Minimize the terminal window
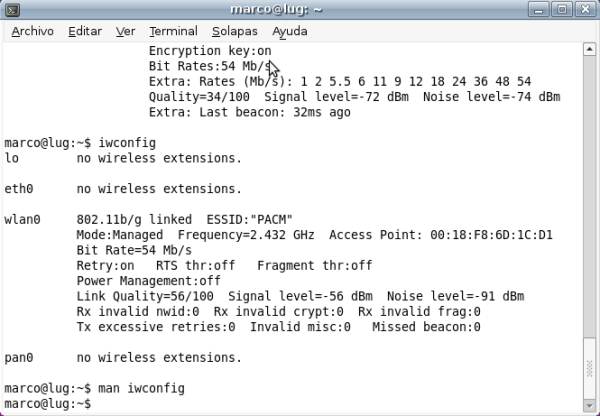The height and width of the screenshot is (416, 600). click(x=539, y=9)
